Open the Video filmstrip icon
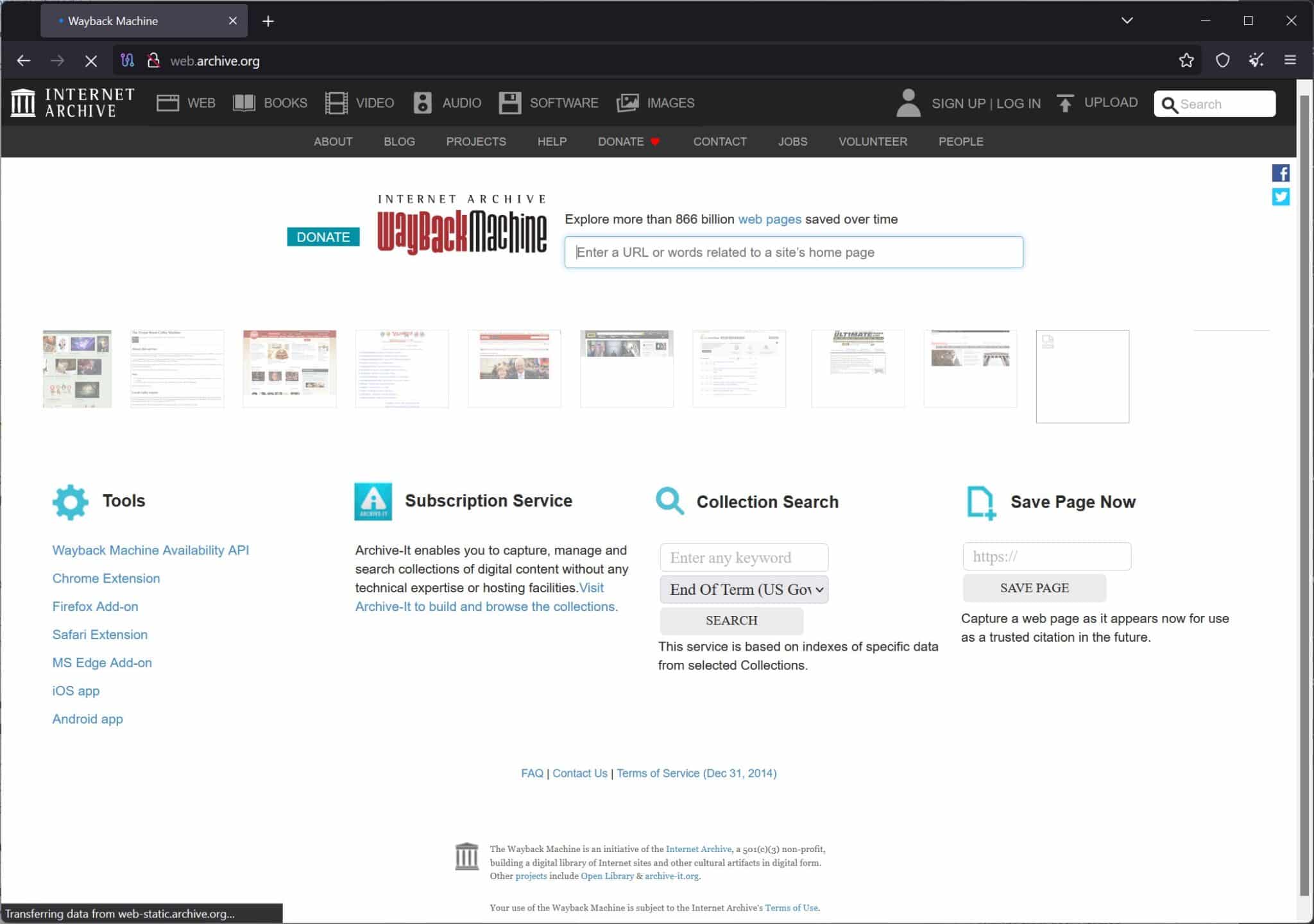 (x=336, y=103)
